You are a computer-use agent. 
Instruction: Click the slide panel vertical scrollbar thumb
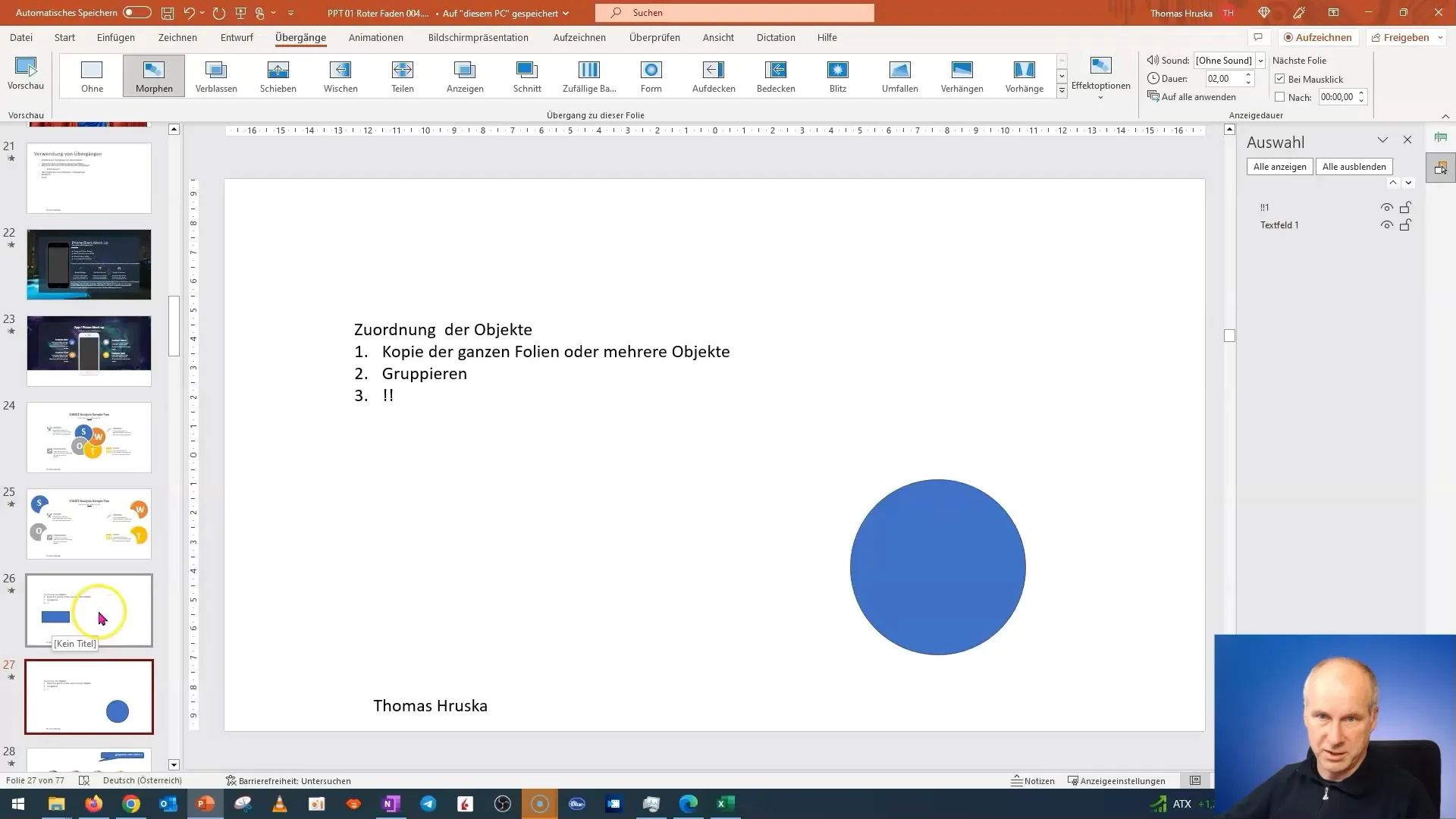174,326
